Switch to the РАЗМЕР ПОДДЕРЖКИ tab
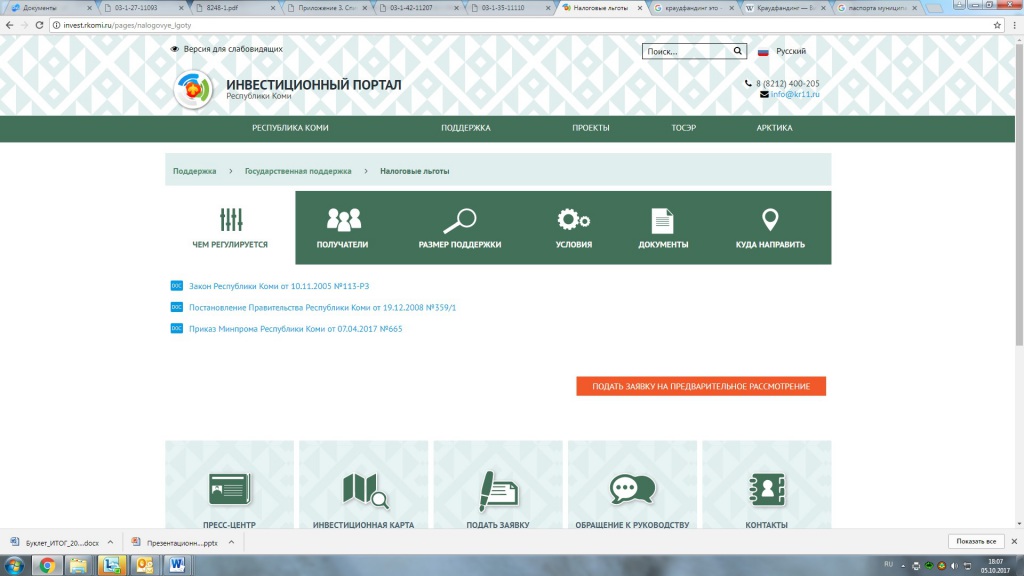 point(460,228)
